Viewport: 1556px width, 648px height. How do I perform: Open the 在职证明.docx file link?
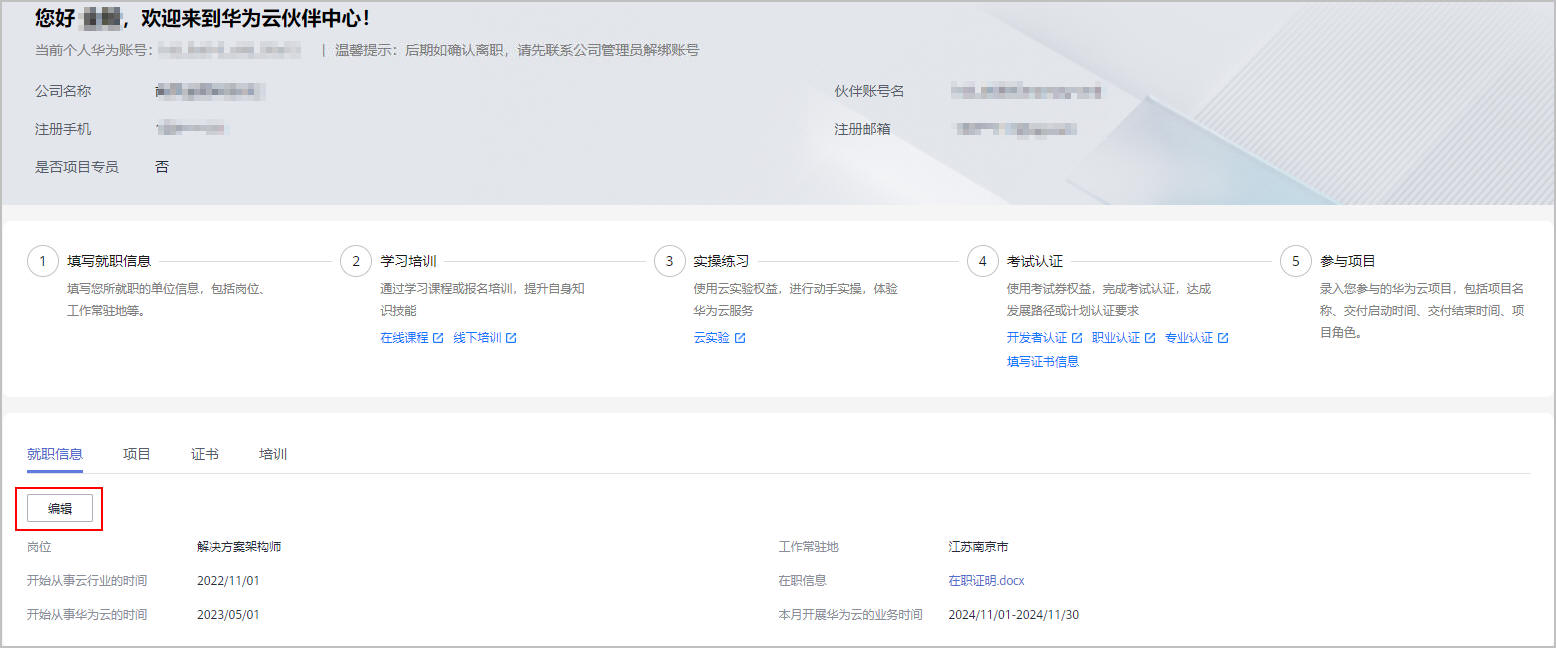click(986, 581)
